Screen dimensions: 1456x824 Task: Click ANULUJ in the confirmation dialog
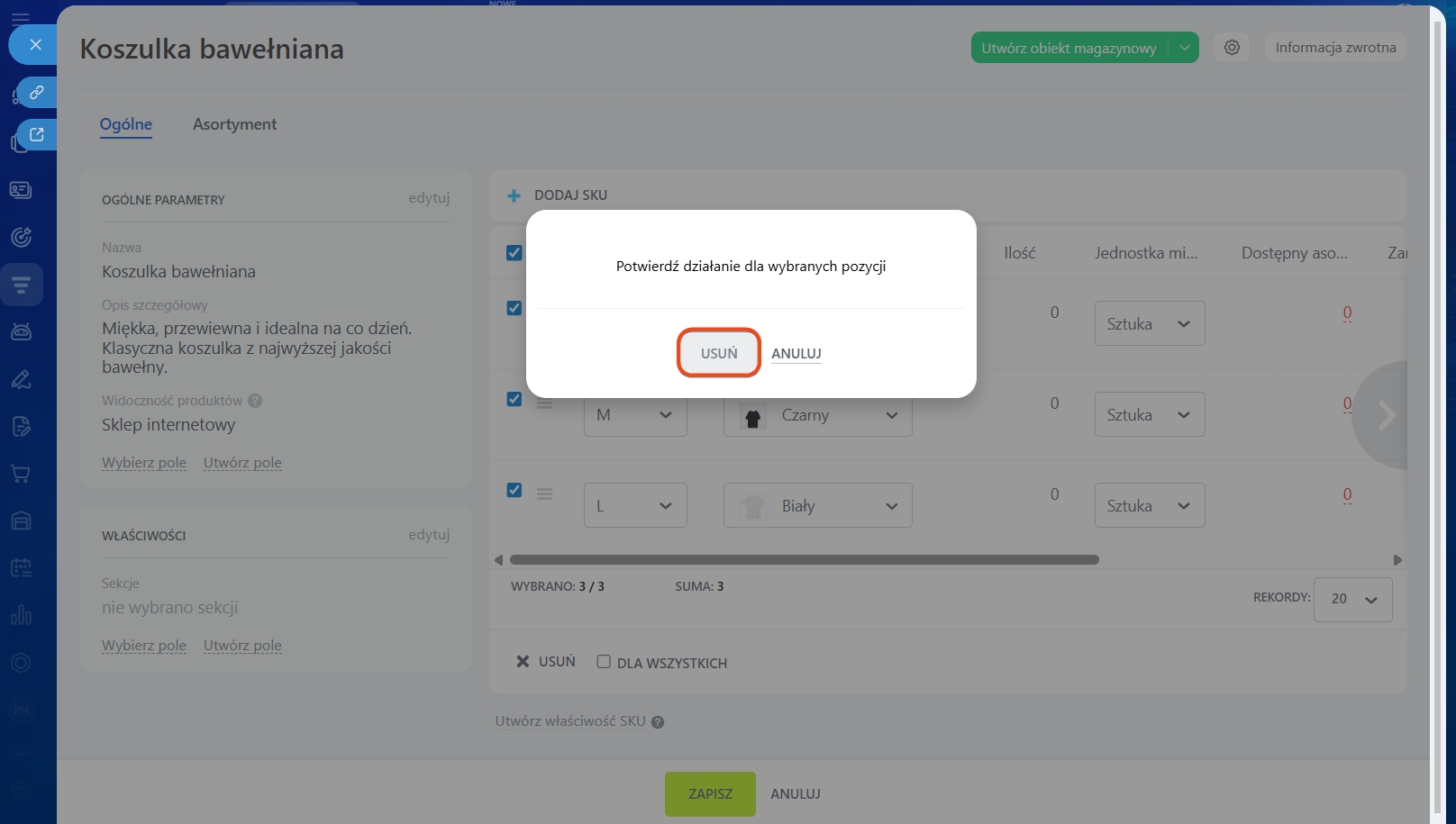(796, 354)
